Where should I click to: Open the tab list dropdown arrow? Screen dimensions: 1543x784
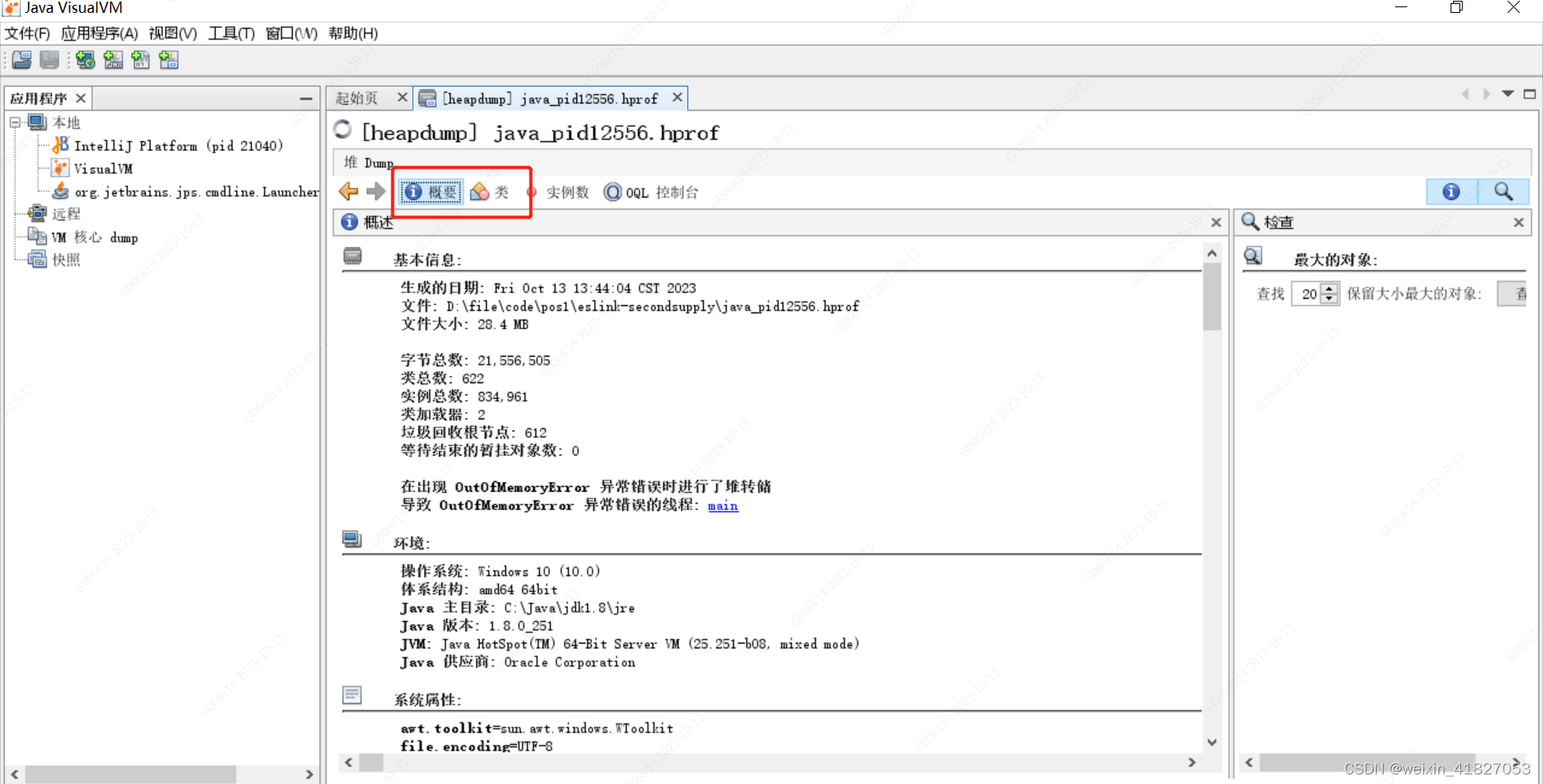pyautogui.click(x=1508, y=94)
